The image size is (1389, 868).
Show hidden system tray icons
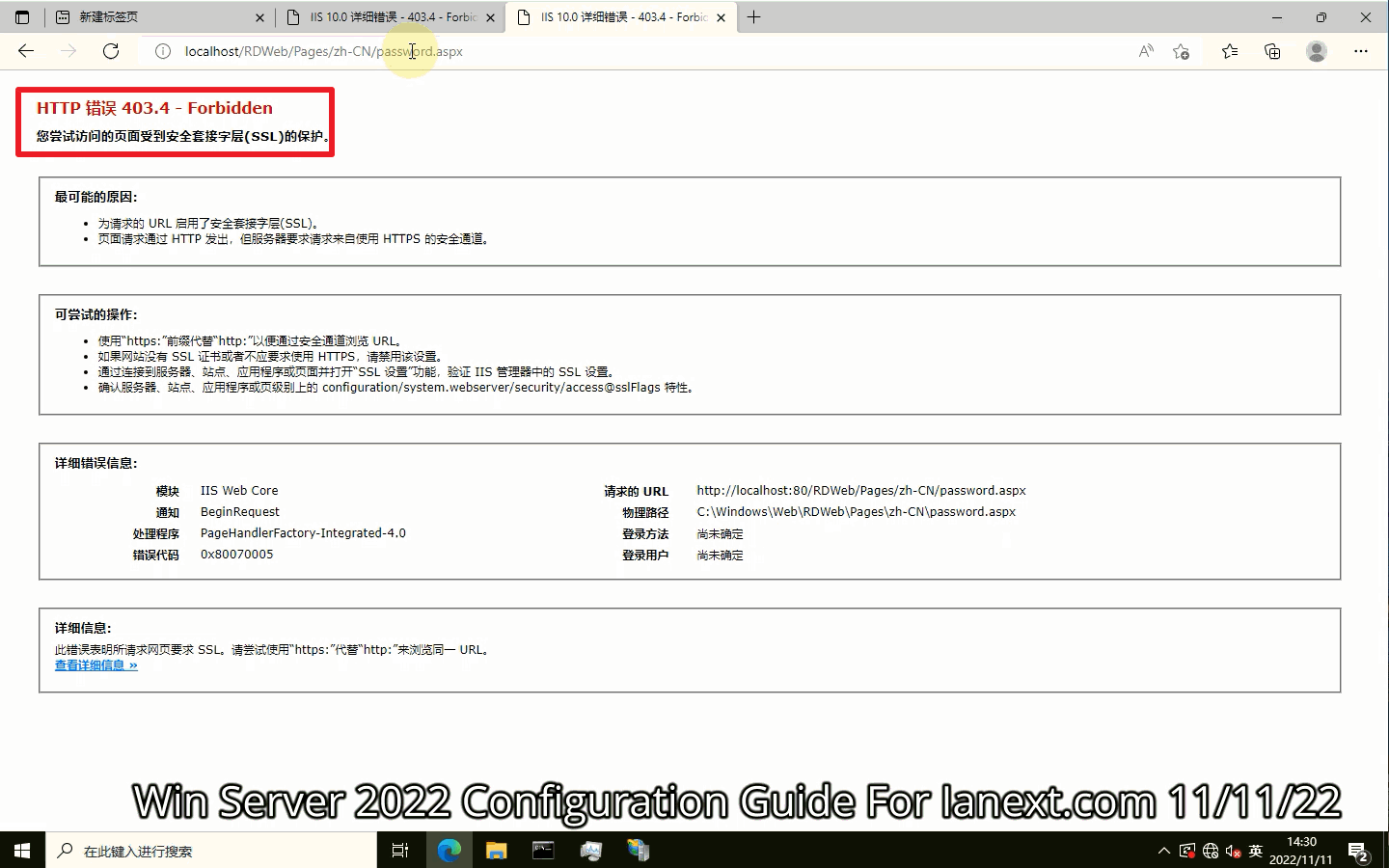click(x=1164, y=851)
